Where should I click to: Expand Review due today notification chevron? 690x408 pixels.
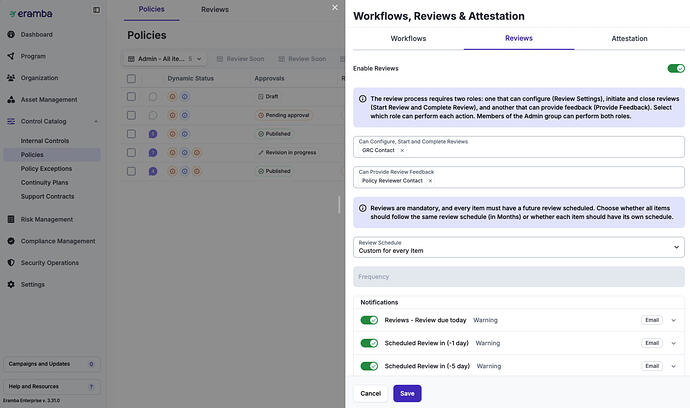click(674, 320)
